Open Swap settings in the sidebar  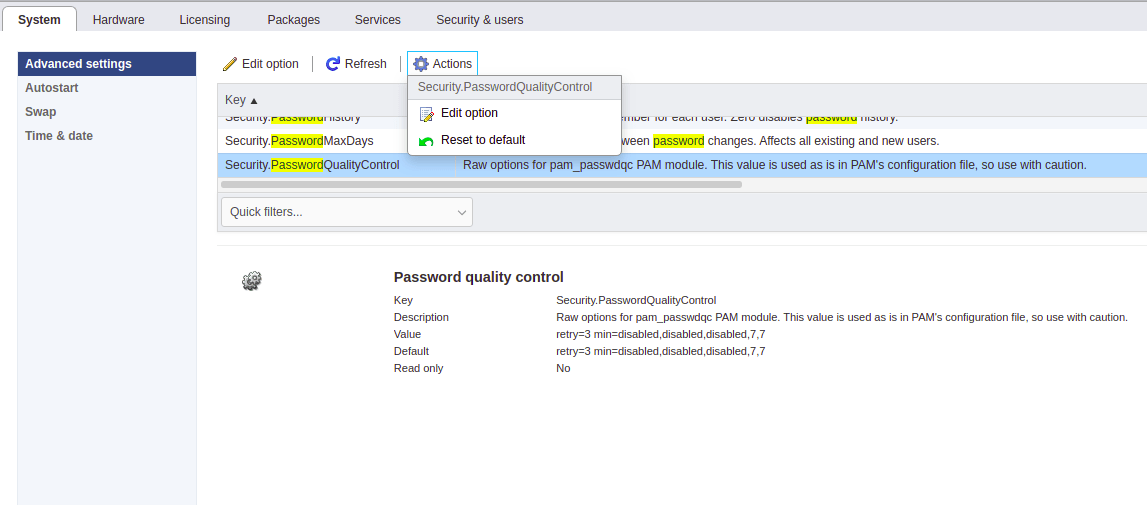coord(41,112)
